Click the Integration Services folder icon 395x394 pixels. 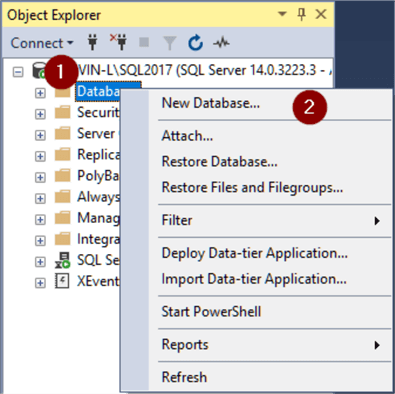[63, 239]
